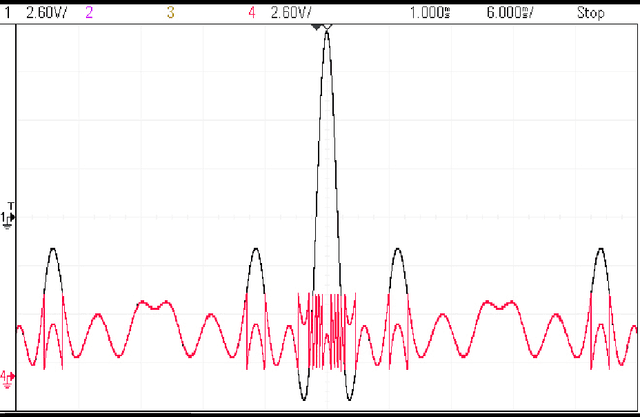Enable channel 3 from the status bar
Viewport: 640px width, 417px height.
170,12
